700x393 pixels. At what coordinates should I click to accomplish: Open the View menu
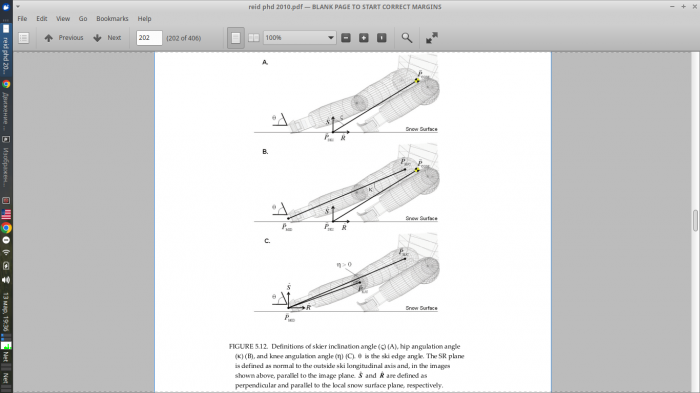[x=63, y=19]
